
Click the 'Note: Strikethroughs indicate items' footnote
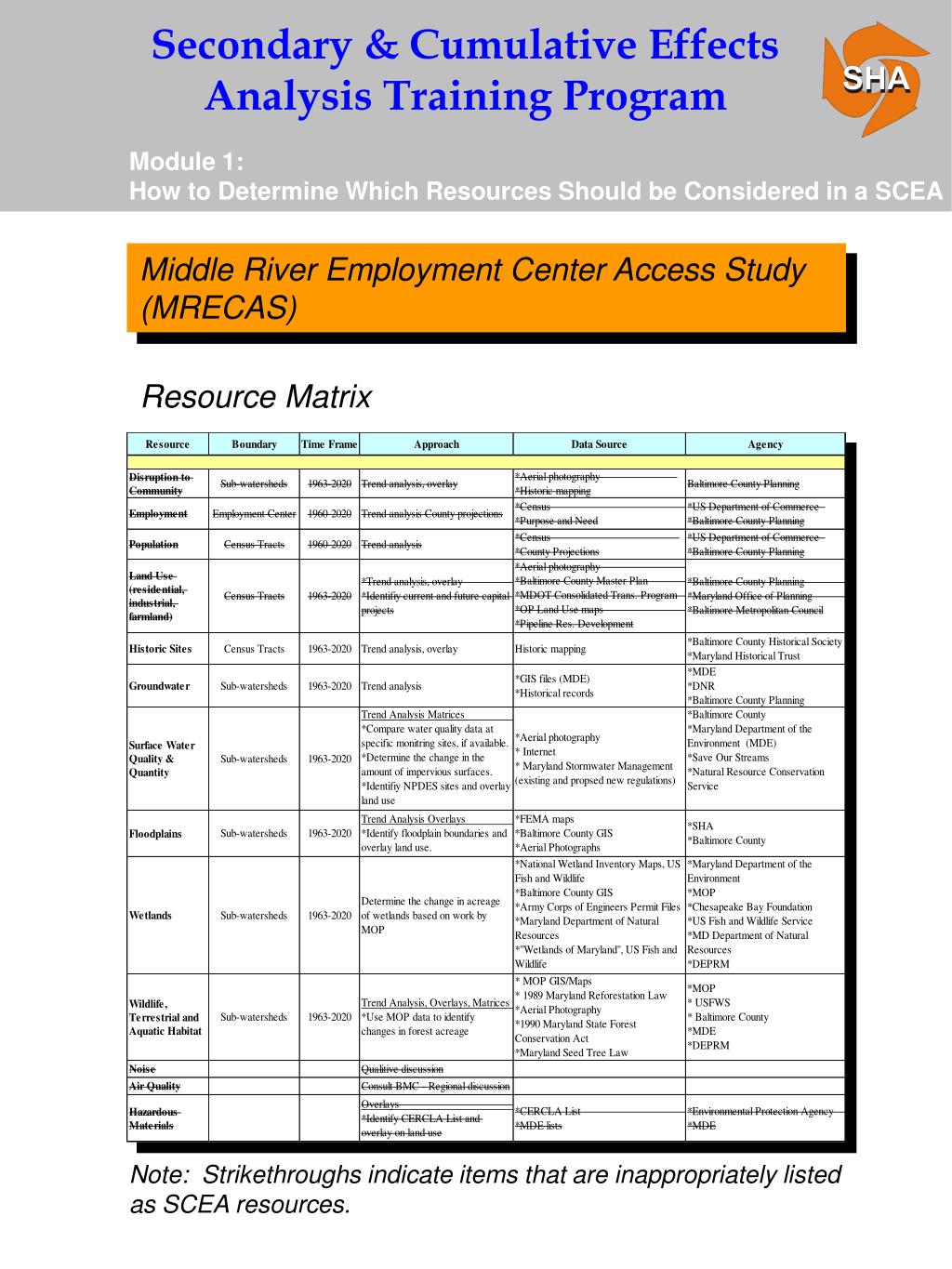pos(485,1189)
